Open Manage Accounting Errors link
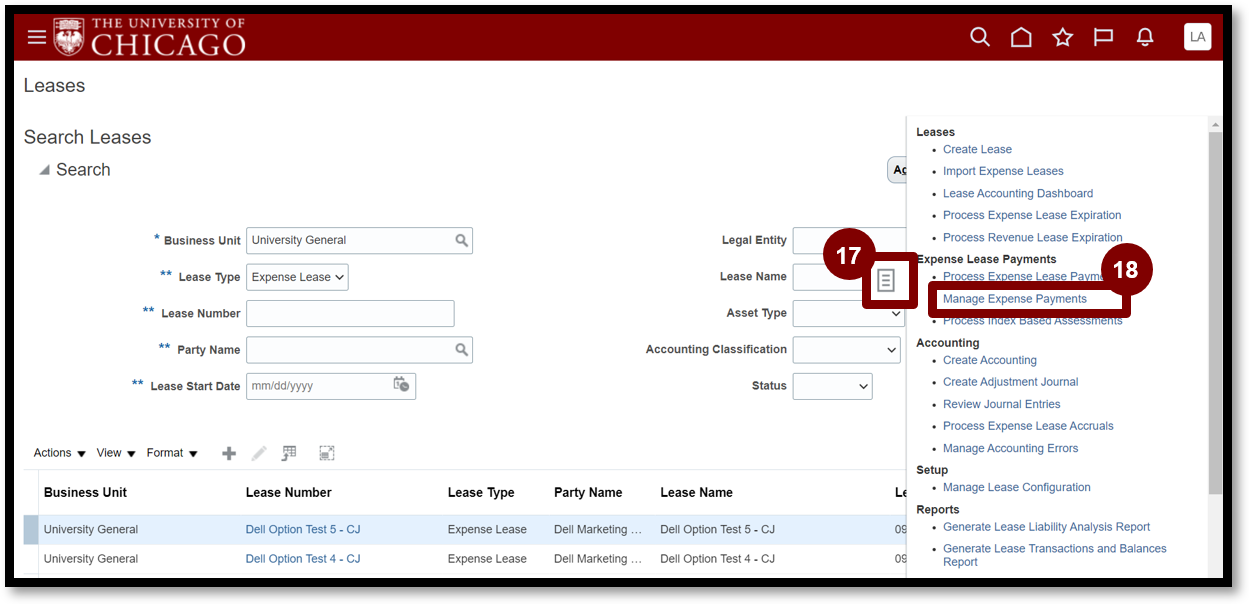Screen dimensions: 1249x604 [x=1011, y=448]
